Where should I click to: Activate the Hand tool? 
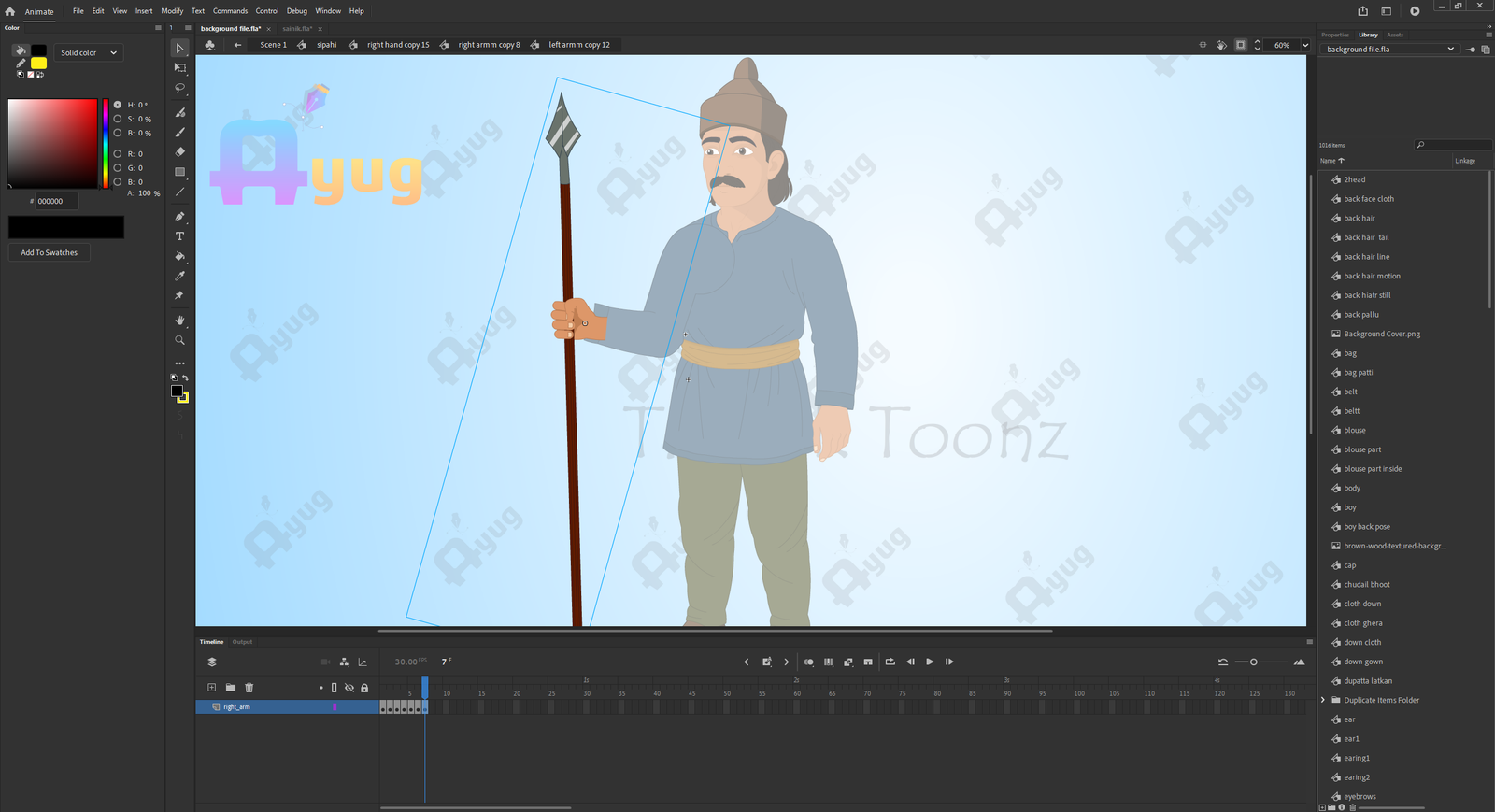coord(180,321)
